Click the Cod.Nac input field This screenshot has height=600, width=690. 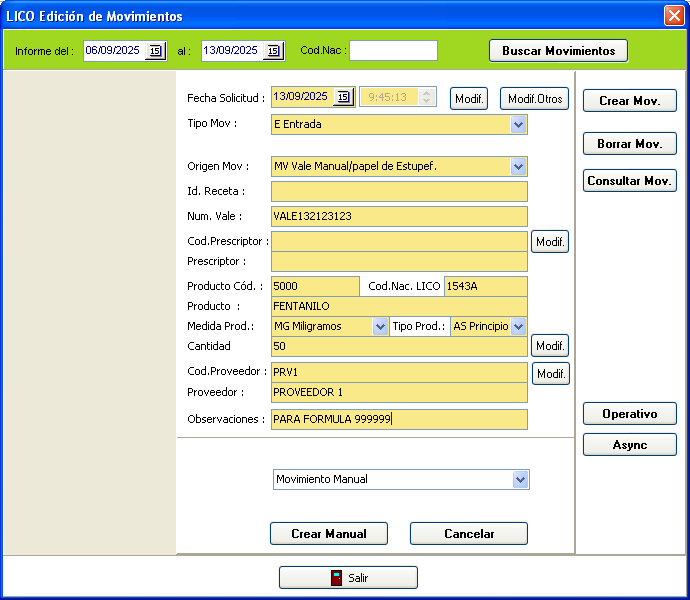(x=393, y=51)
